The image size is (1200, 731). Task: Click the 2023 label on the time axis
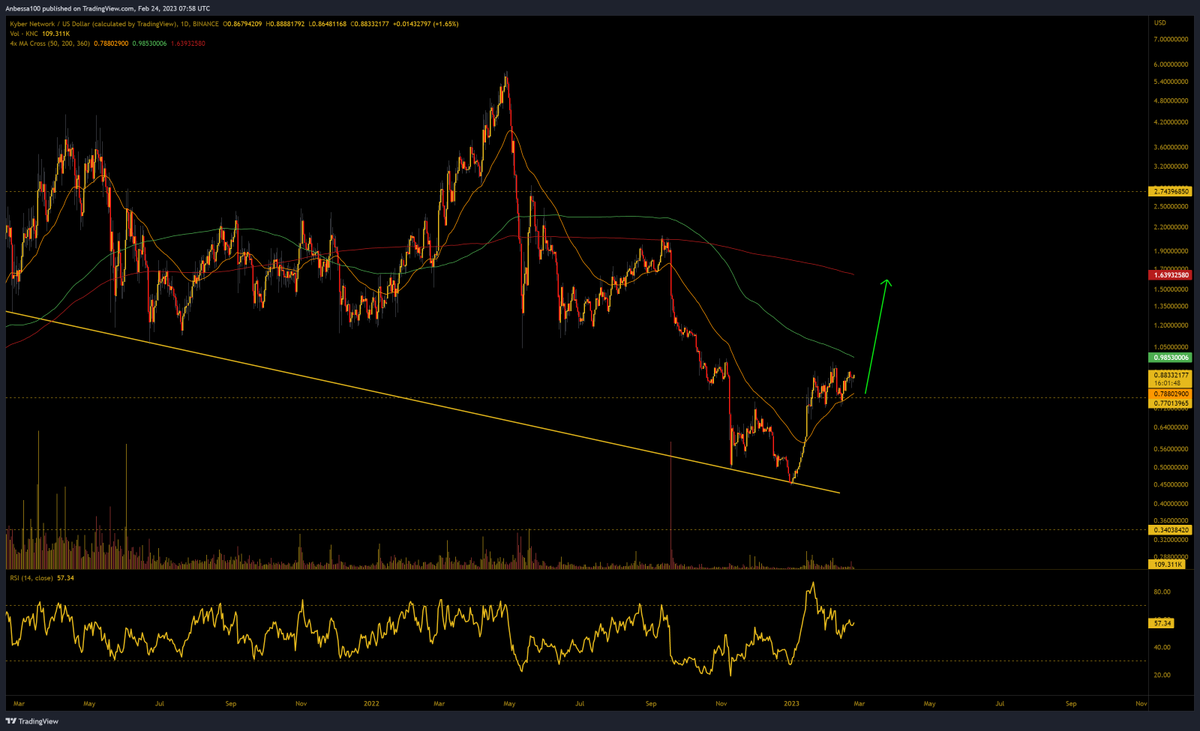click(789, 703)
